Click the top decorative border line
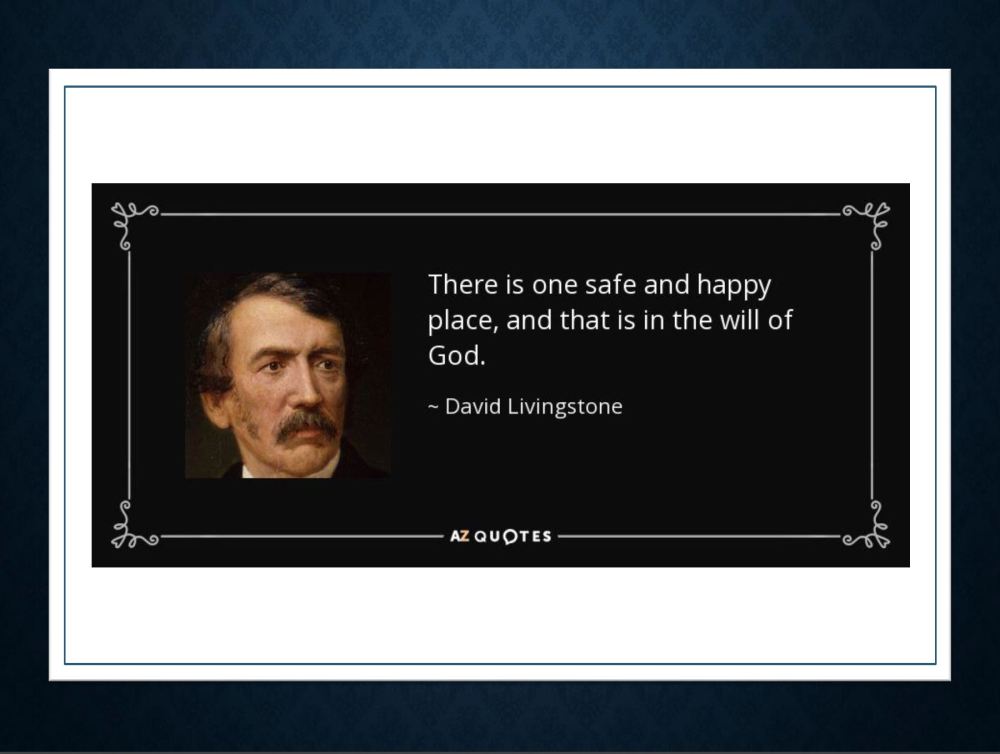The image size is (1000, 754). [500, 214]
